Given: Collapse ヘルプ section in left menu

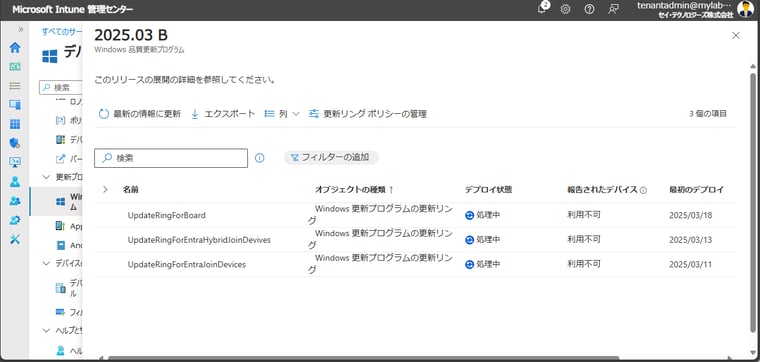Looking at the screenshot, I should [47, 331].
